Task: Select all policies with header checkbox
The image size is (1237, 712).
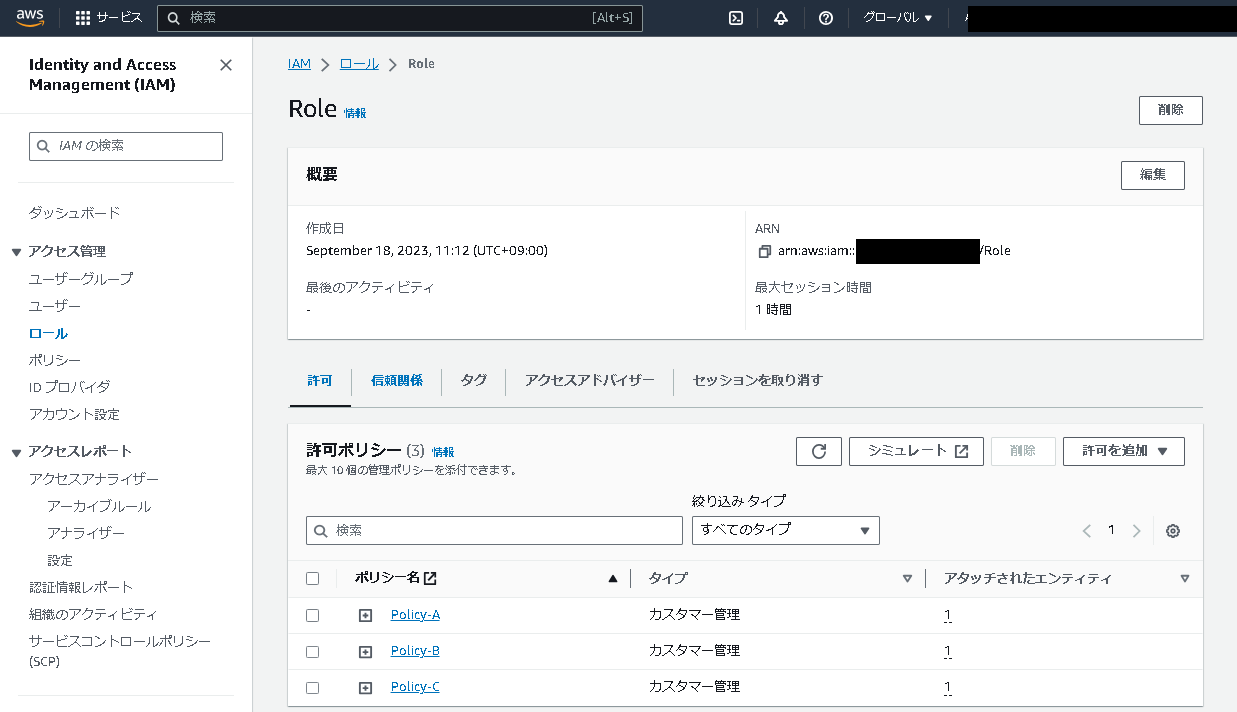Action: (x=313, y=579)
